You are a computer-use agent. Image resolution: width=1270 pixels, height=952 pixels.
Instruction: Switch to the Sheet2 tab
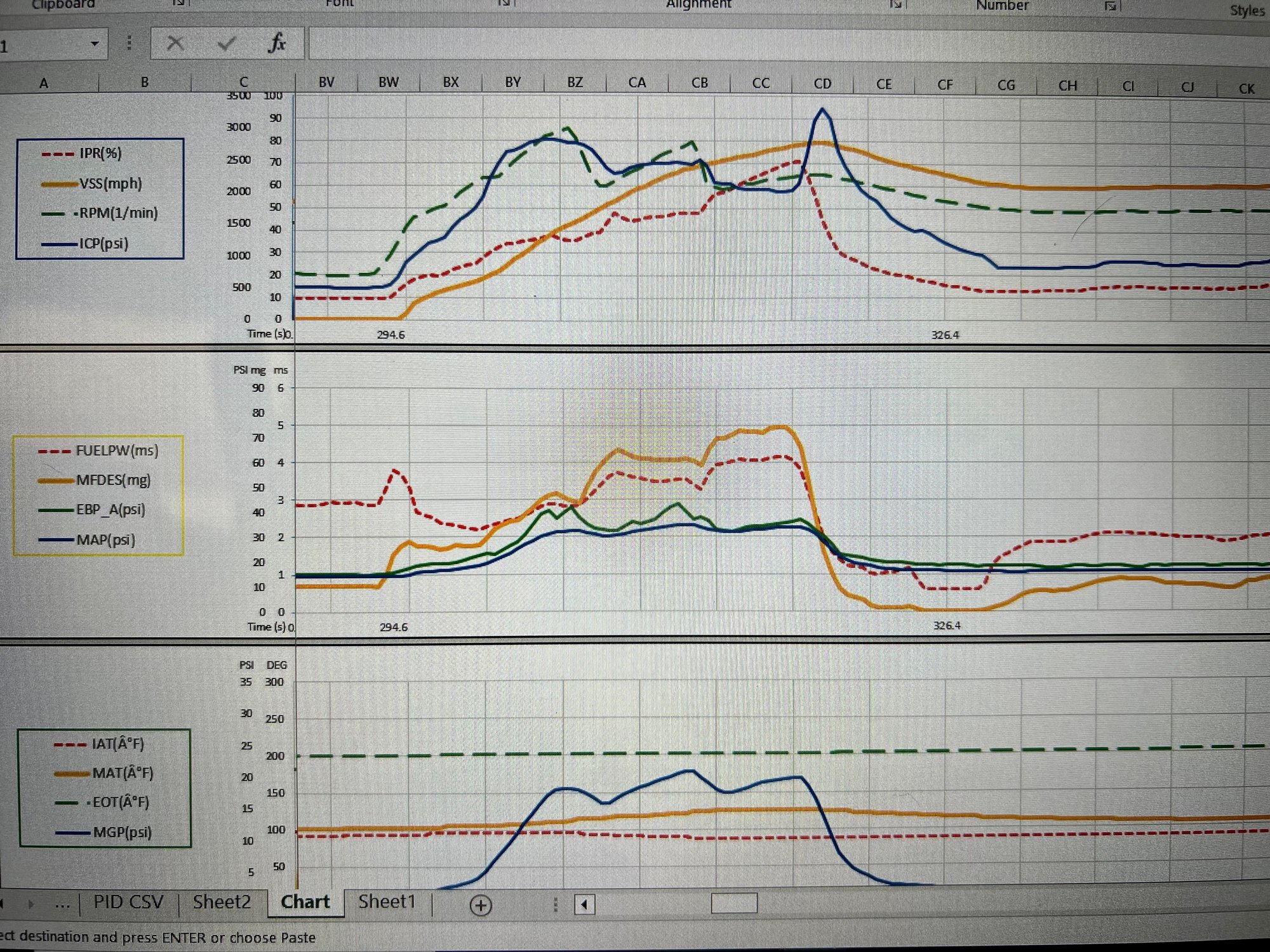click(x=222, y=902)
